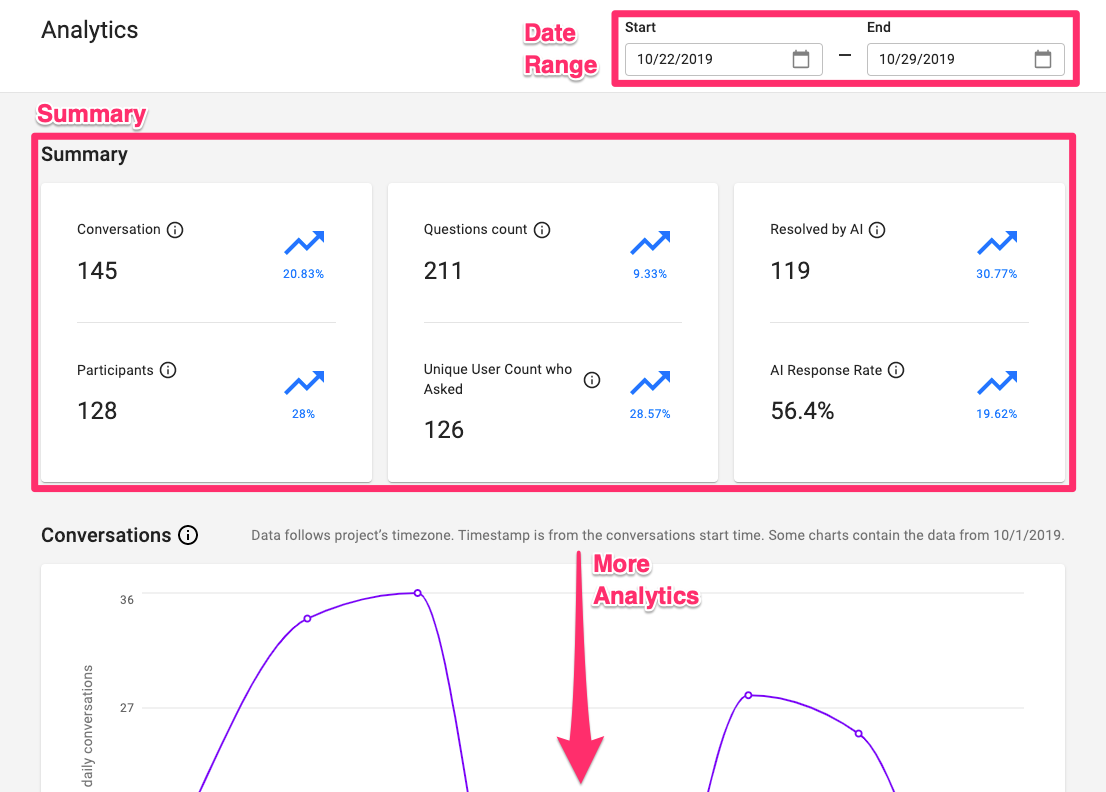The height and width of the screenshot is (792, 1106).
Task: Click the Conversation trend arrow icon
Action: click(x=304, y=243)
